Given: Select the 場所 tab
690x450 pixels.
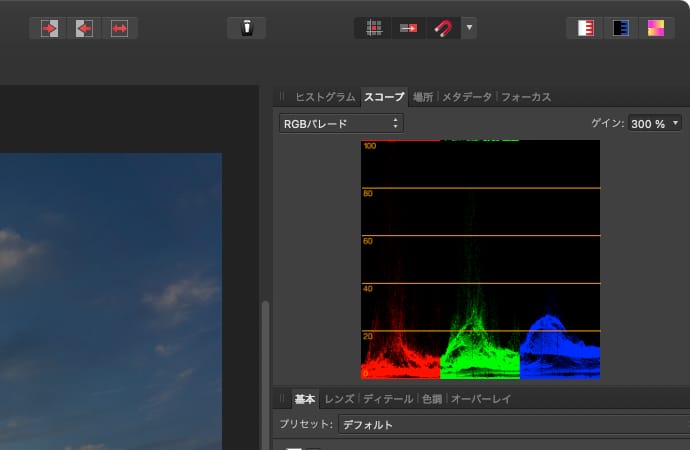Looking at the screenshot, I should (x=422, y=97).
